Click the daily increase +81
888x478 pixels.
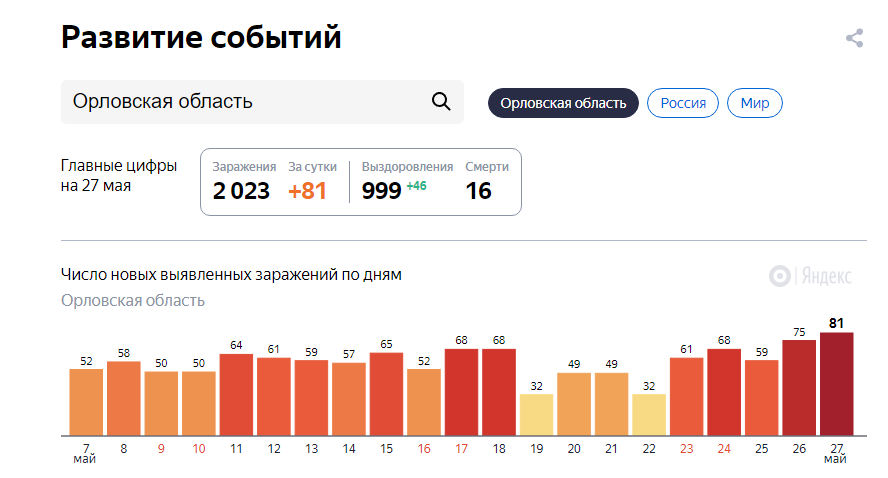[x=308, y=191]
